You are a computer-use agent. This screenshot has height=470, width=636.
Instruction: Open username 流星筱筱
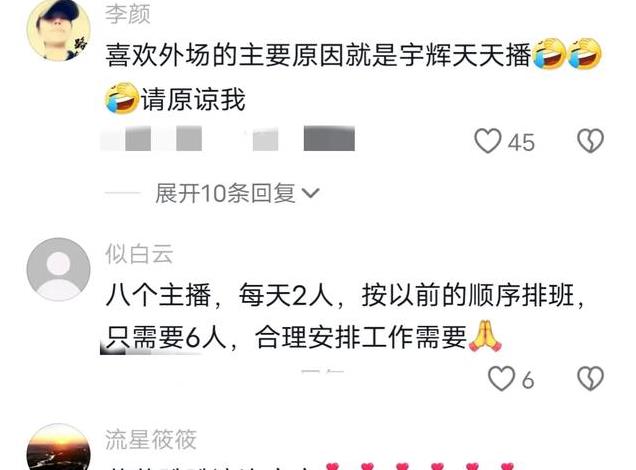[151, 440]
